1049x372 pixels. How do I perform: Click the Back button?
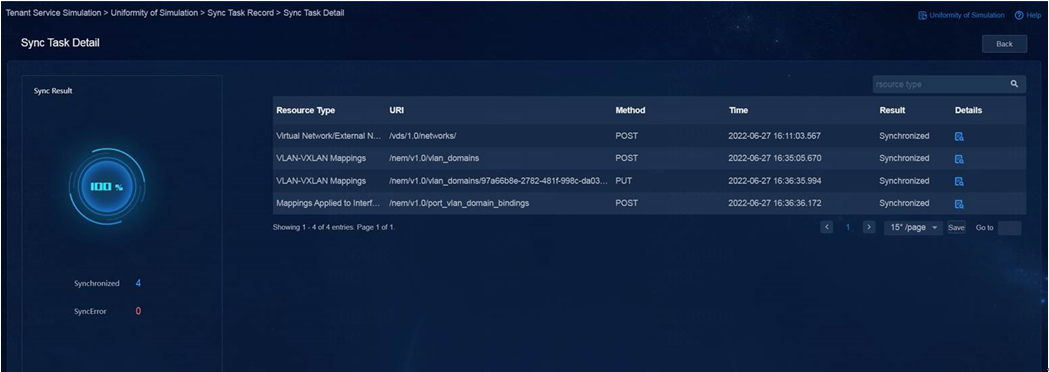(1004, 43)
